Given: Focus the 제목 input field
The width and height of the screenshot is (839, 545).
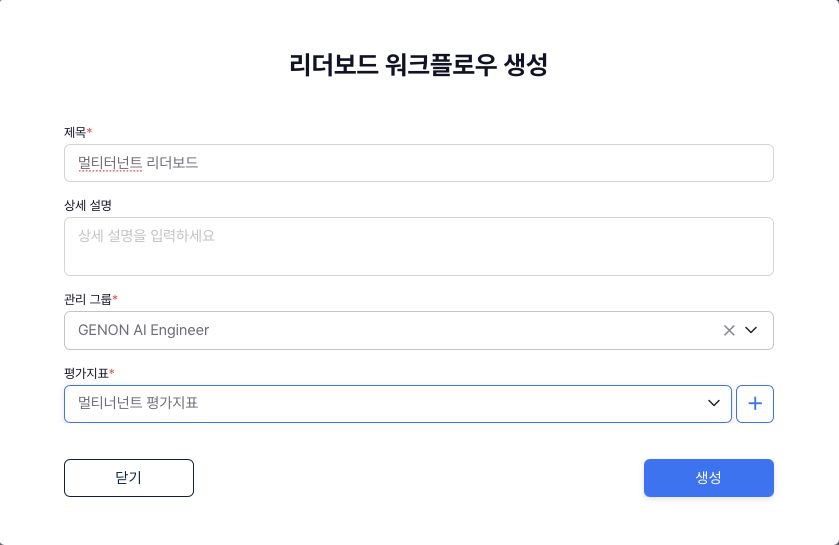Looking at the screenshot, I should pos(419,163).
